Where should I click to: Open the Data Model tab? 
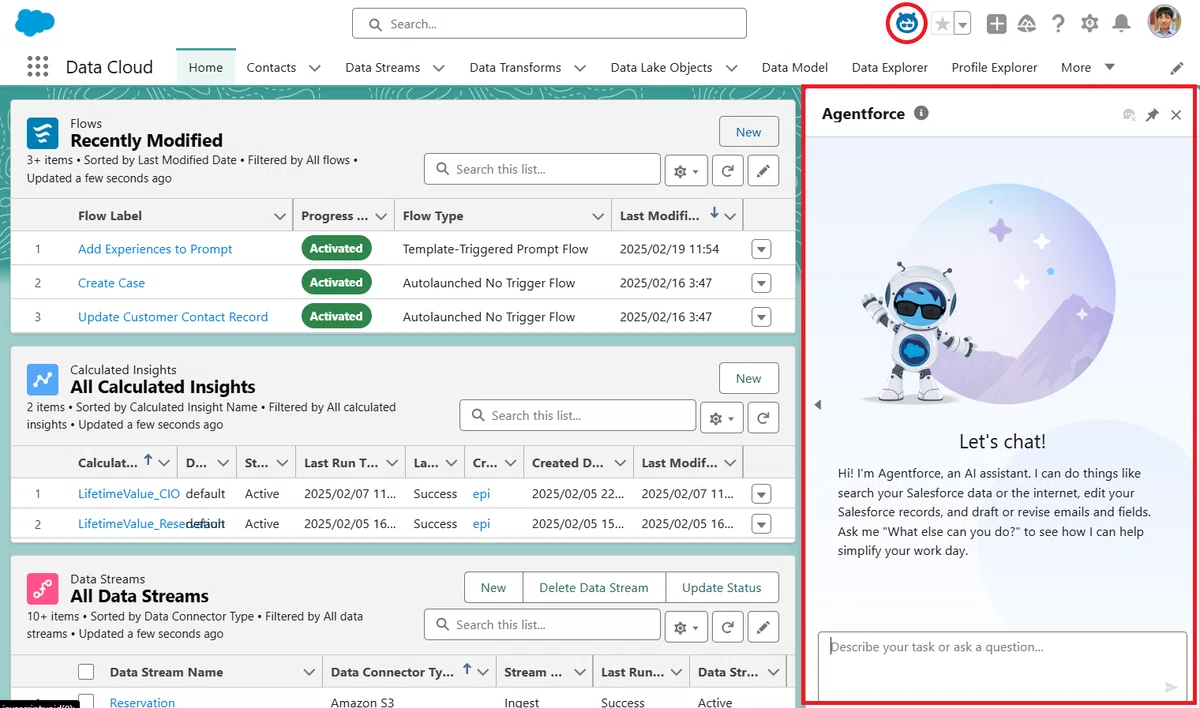[x=795, y=67]
